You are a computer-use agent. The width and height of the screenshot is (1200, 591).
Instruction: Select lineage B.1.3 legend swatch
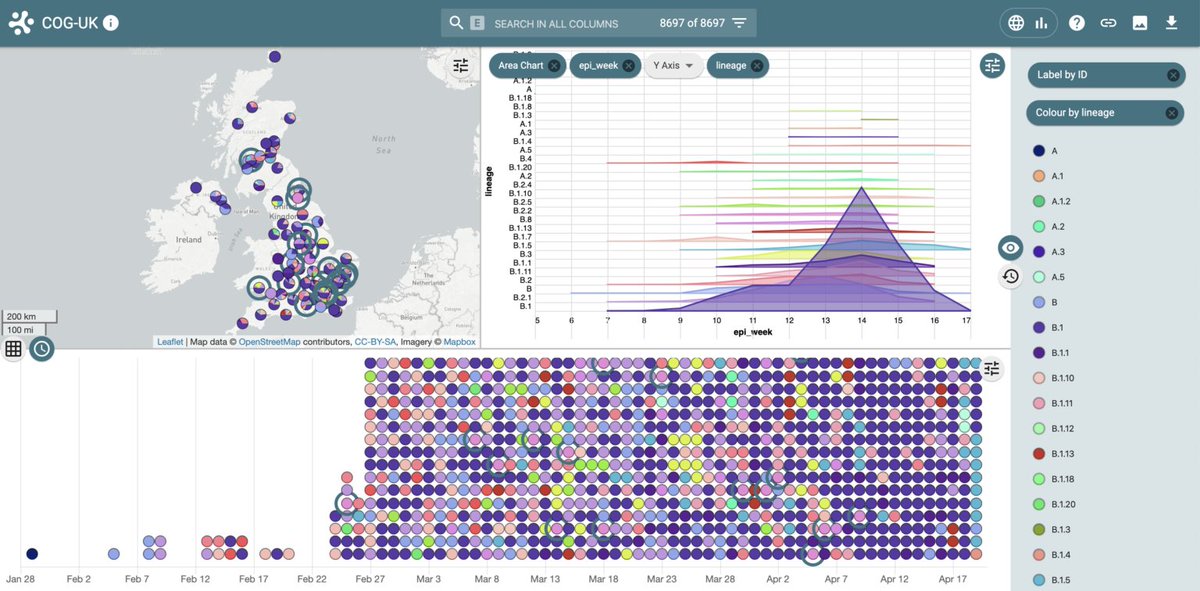tap(1037, 529)
